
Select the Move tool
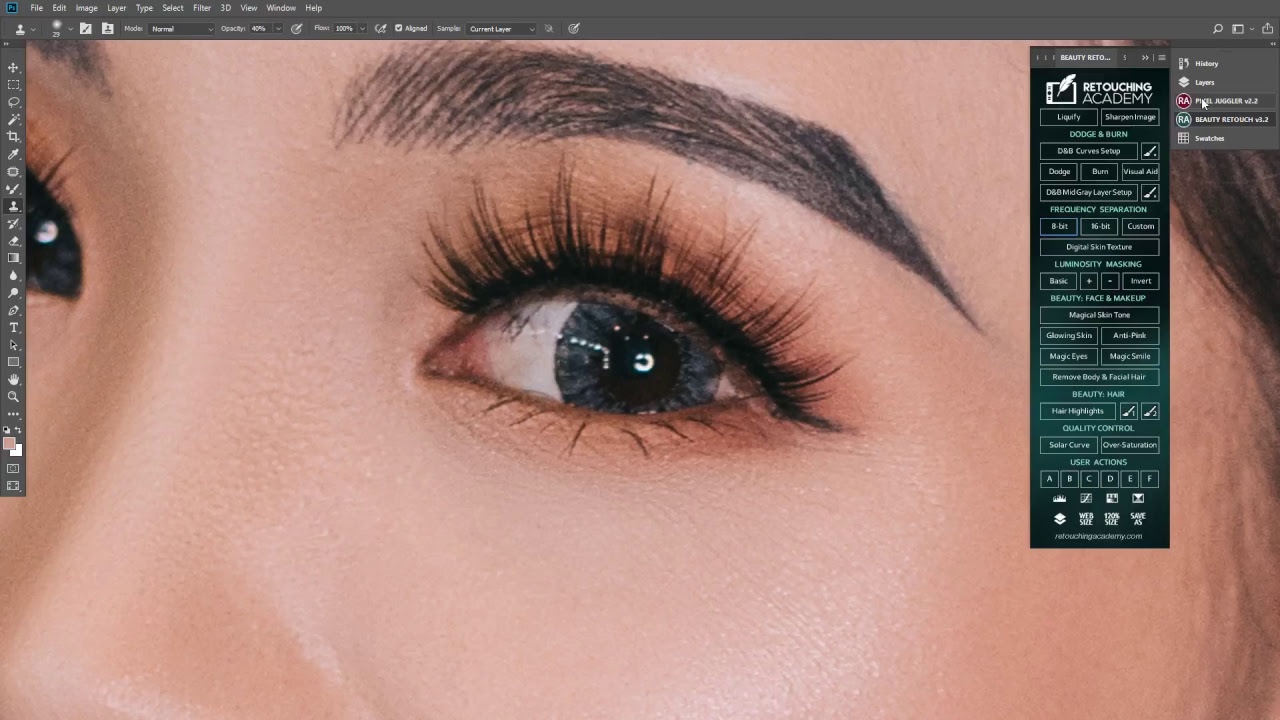(x=13, y=67)
